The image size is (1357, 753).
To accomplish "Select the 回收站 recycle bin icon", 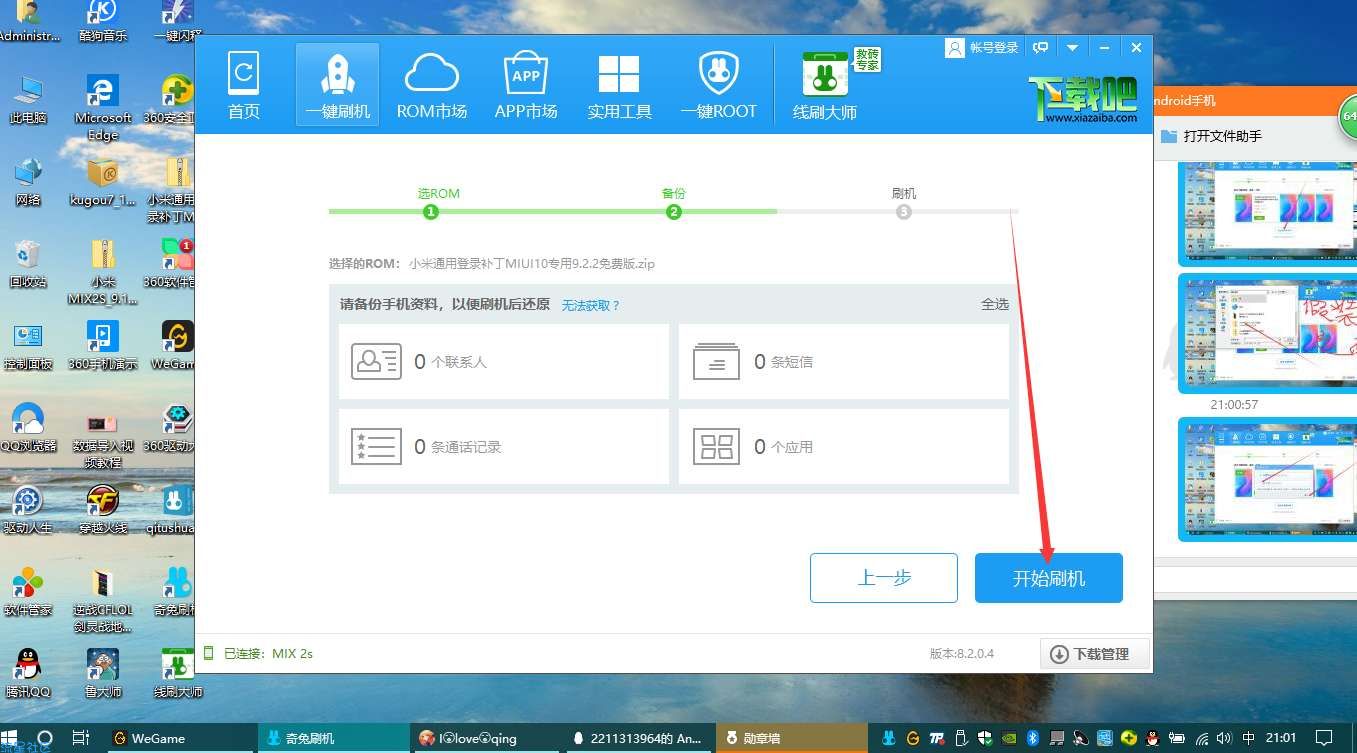I will tap(28, 264).
